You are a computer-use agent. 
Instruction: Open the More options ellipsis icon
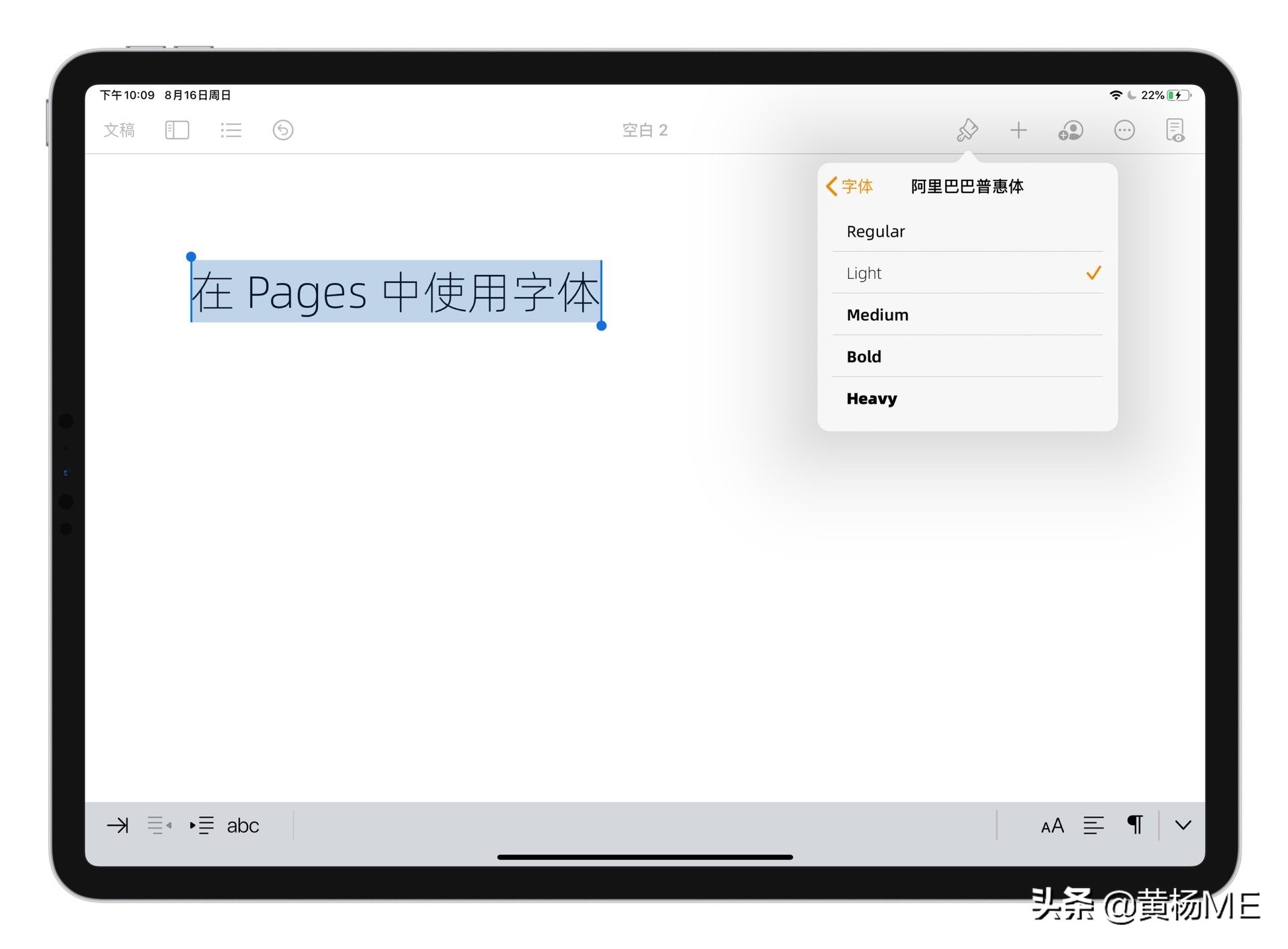tap(1124, 130)
